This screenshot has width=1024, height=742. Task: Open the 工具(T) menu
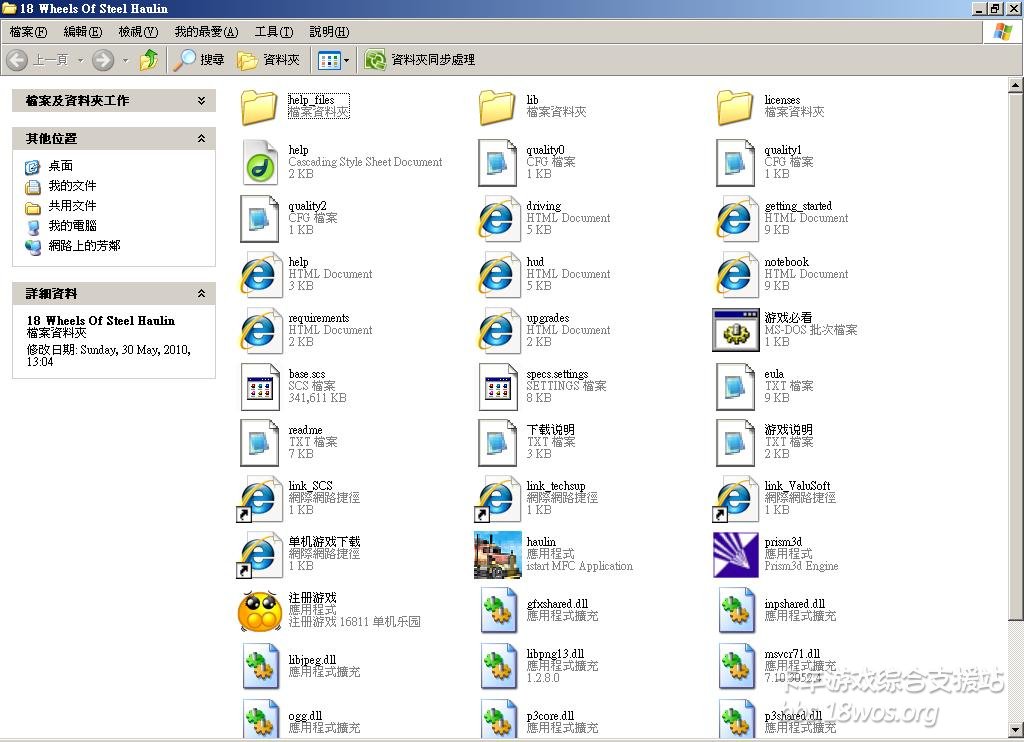[273, 32]
